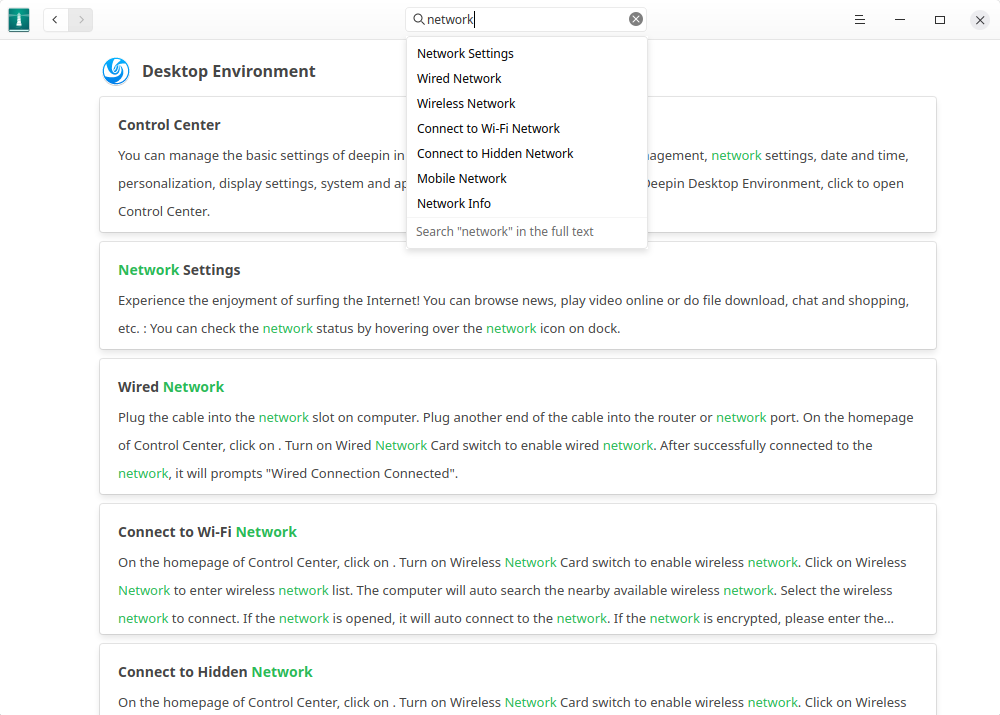Maximize the manual window
The width and height of the screenshot is (1000, 715).
click(x=940, y=20)
